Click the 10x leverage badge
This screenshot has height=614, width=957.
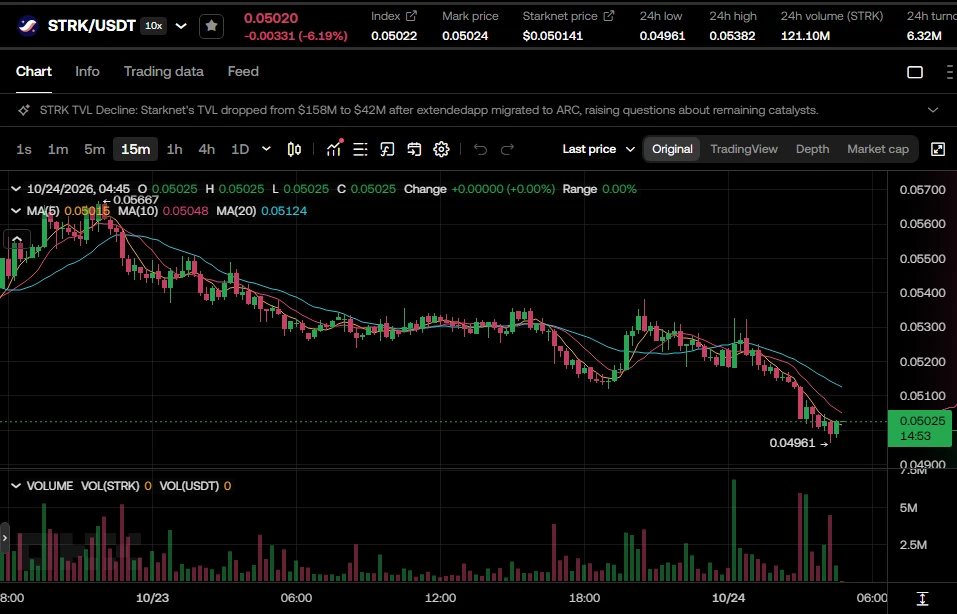coord(153,26)
